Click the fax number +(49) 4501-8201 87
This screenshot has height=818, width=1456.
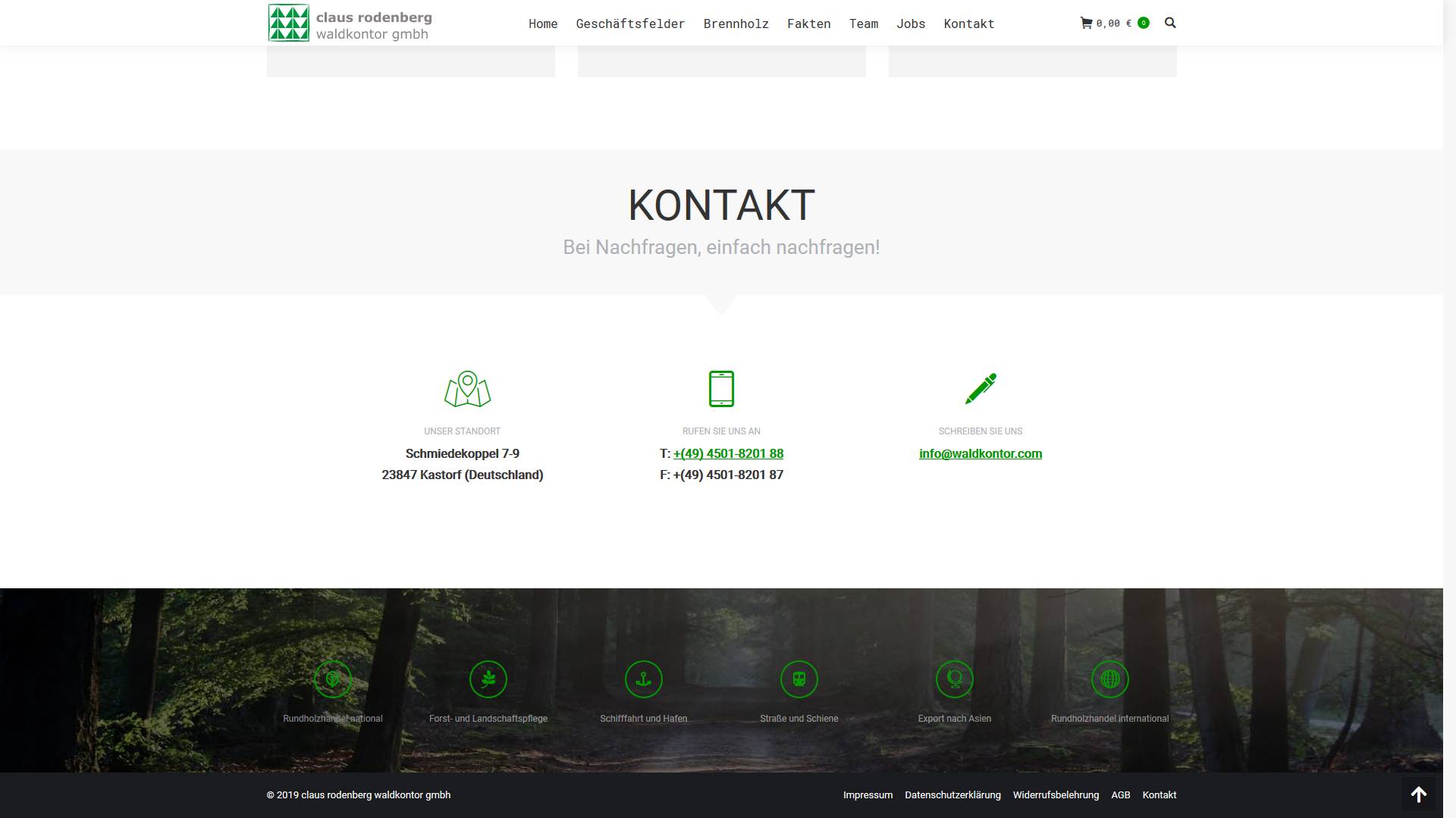(x=728, y=475)
